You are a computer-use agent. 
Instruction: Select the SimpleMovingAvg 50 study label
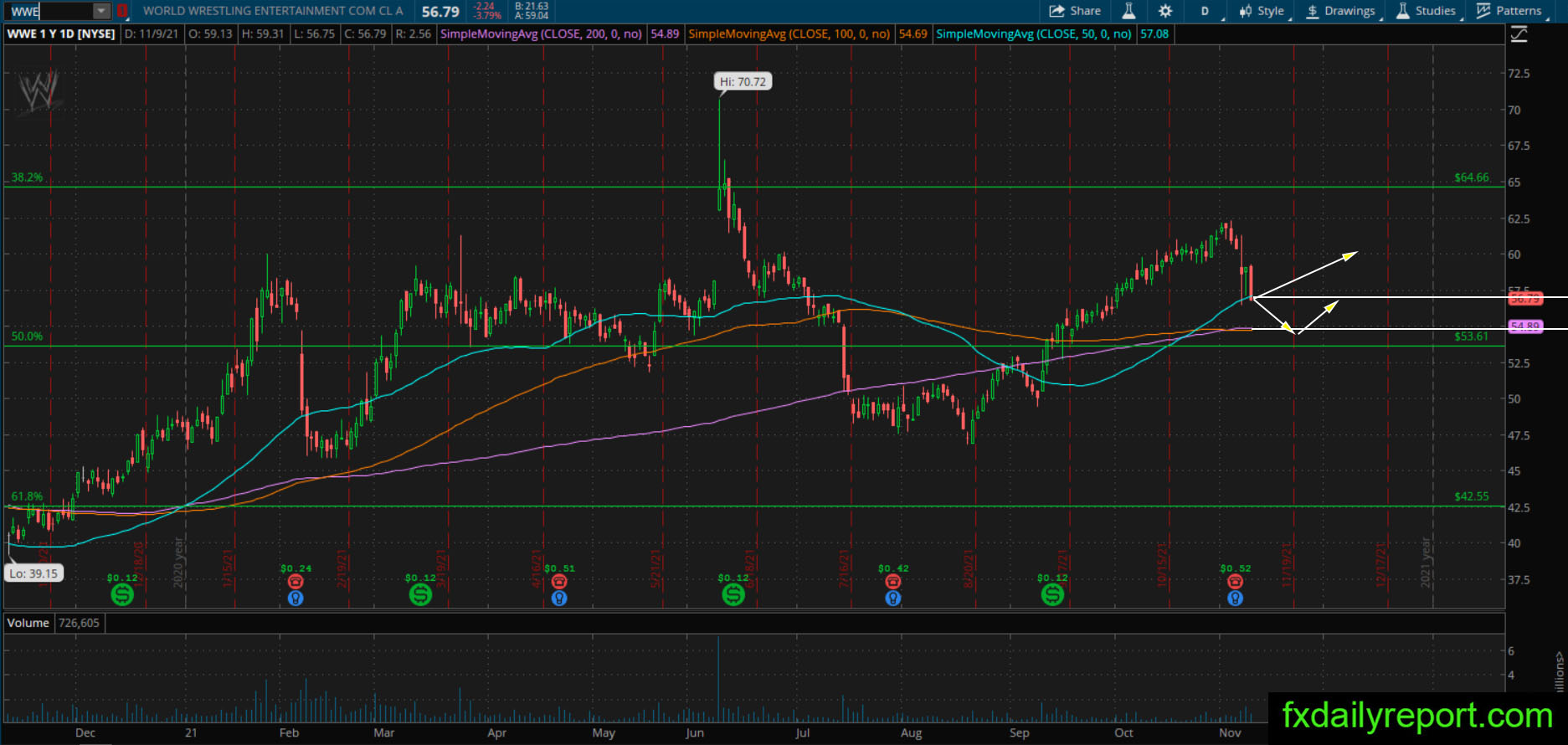tap(1033, 34)
